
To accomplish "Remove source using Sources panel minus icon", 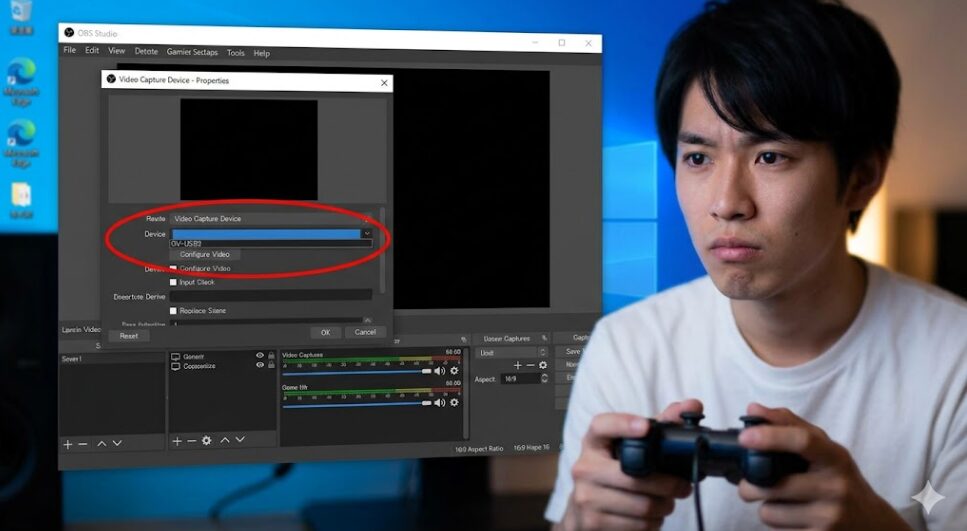I will click(191, 441).
